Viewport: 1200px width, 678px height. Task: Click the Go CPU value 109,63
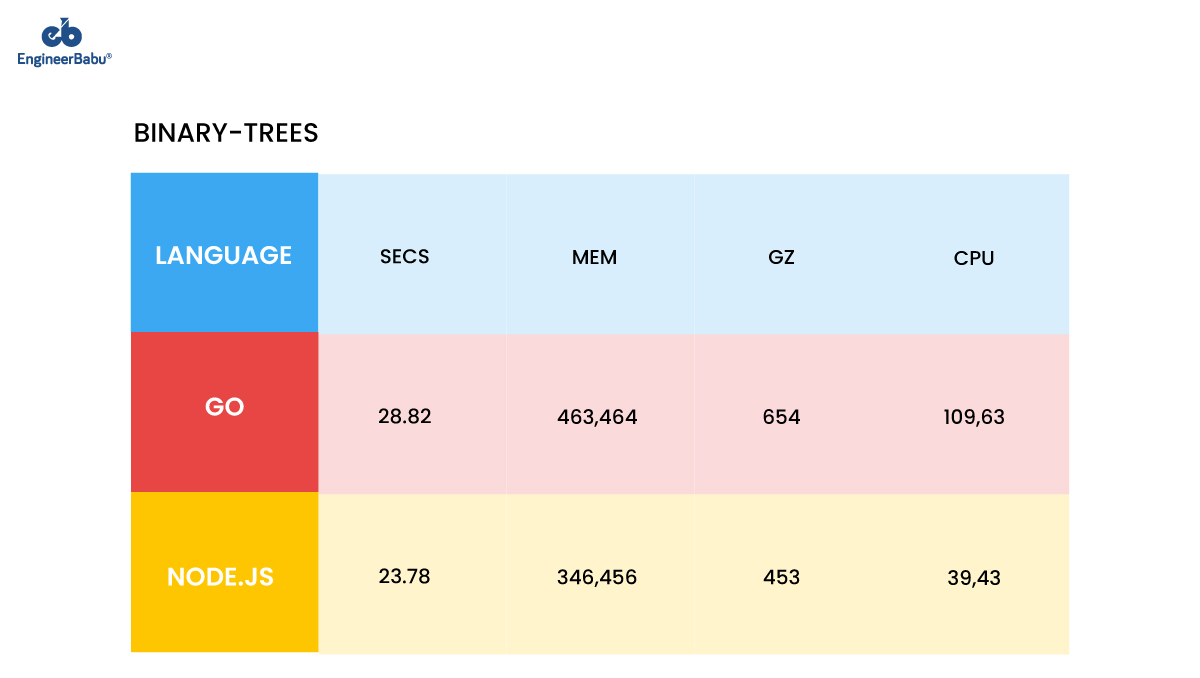(974, 417)
